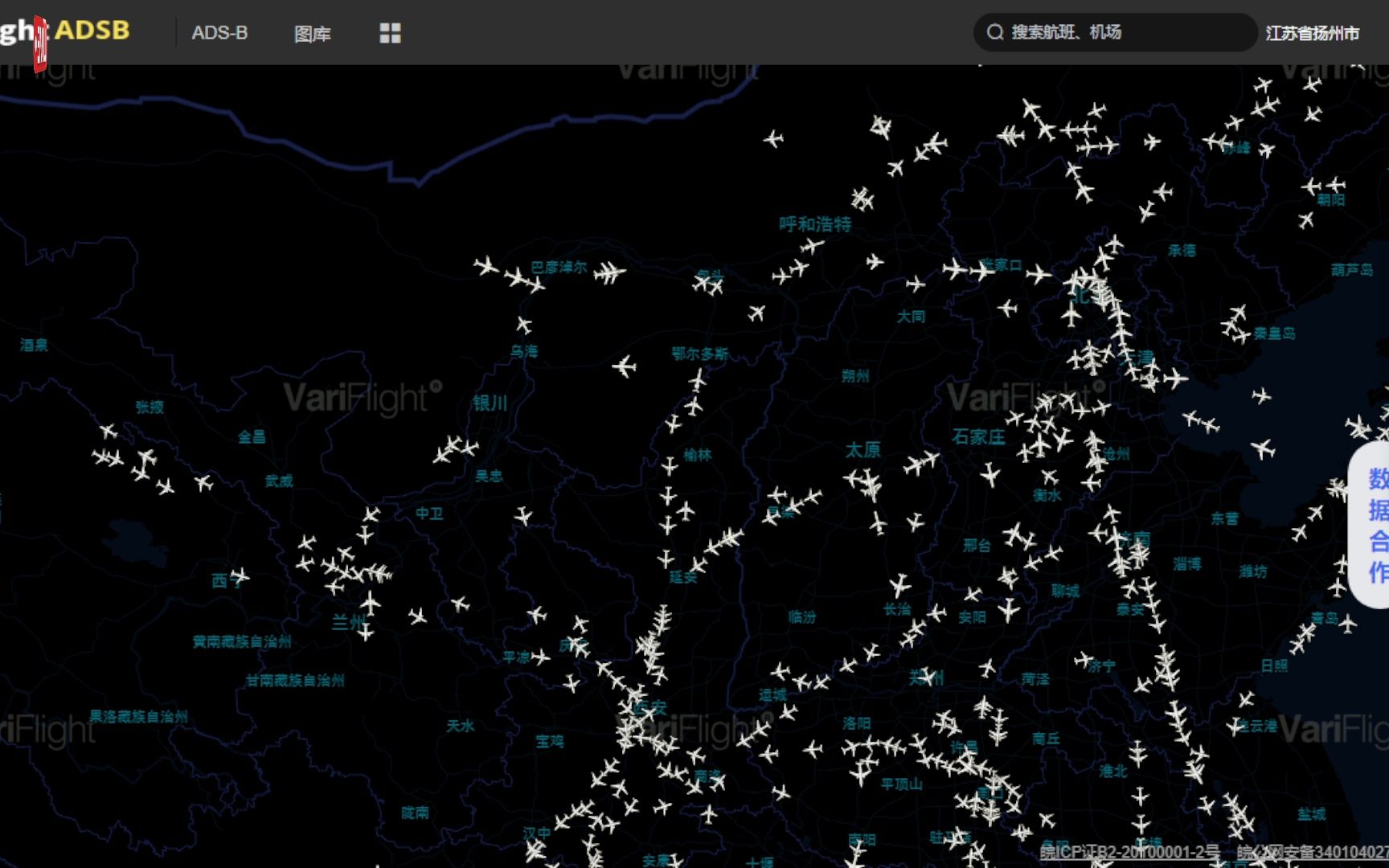This screenshot has width=1389, height=868.
Task: Click the 菏泽 city label
Action: click(1035, 679)
